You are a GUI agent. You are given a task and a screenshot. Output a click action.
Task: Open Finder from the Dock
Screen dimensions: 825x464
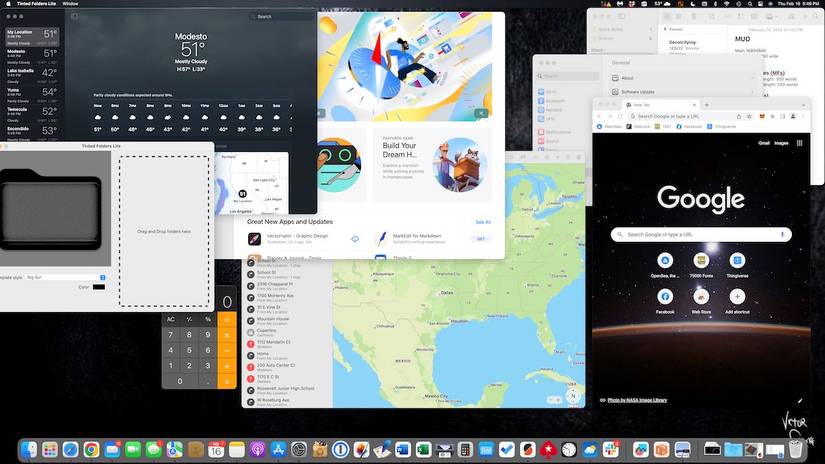click(29, 450)
